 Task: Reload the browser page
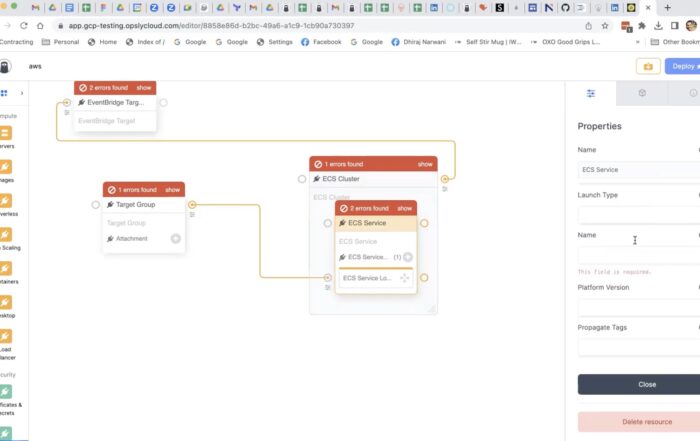click(24, 26)
